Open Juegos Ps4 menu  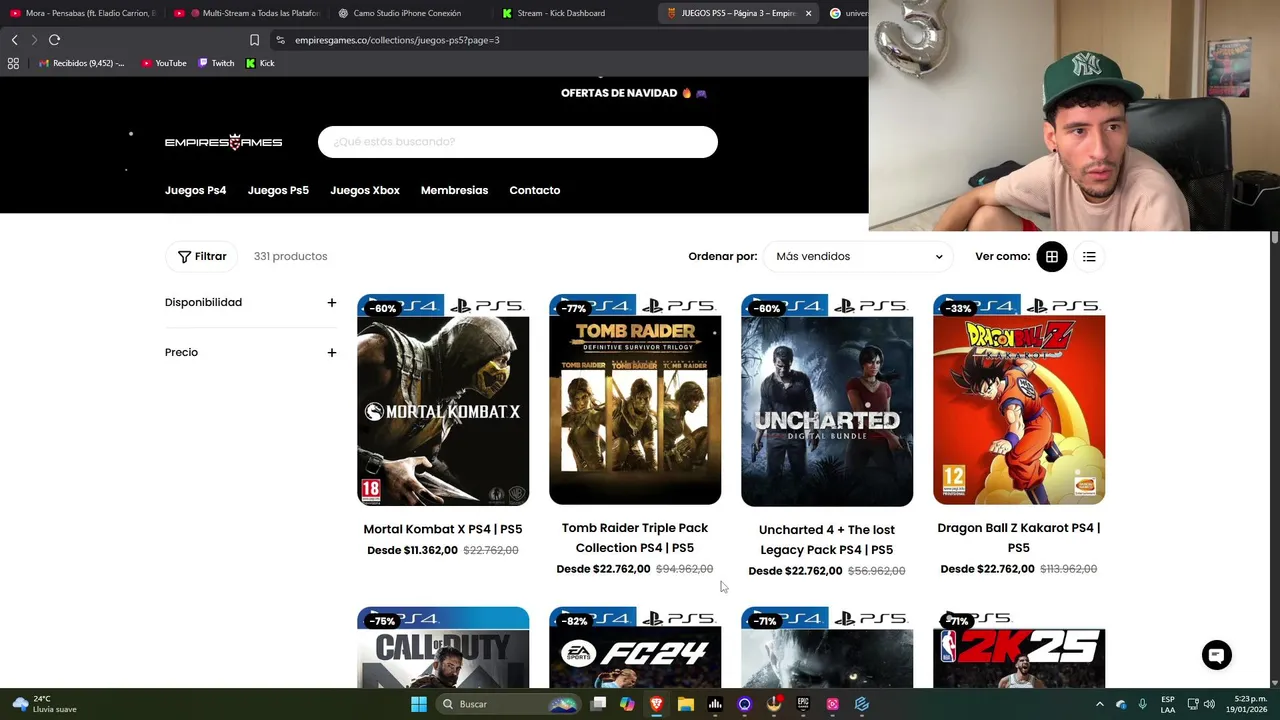coord(195,190)
